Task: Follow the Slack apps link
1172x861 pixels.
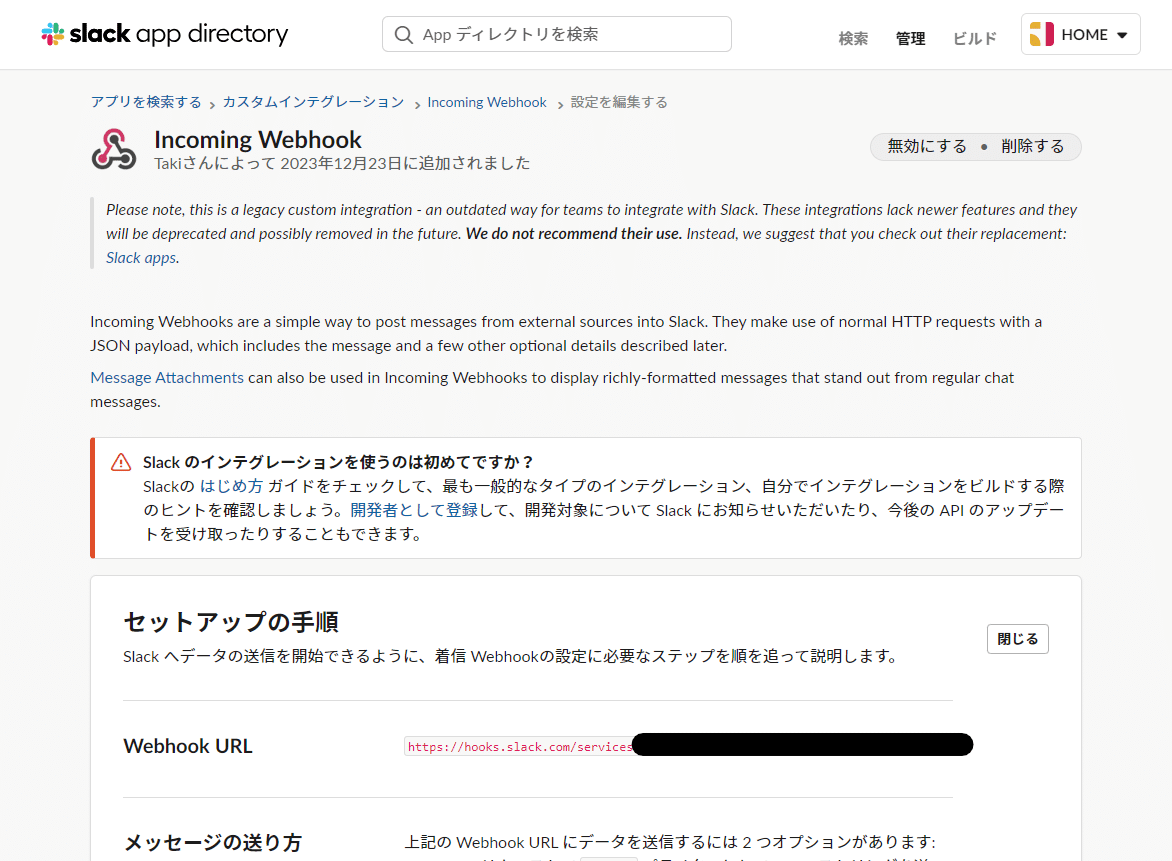Action: coord(141,258)
